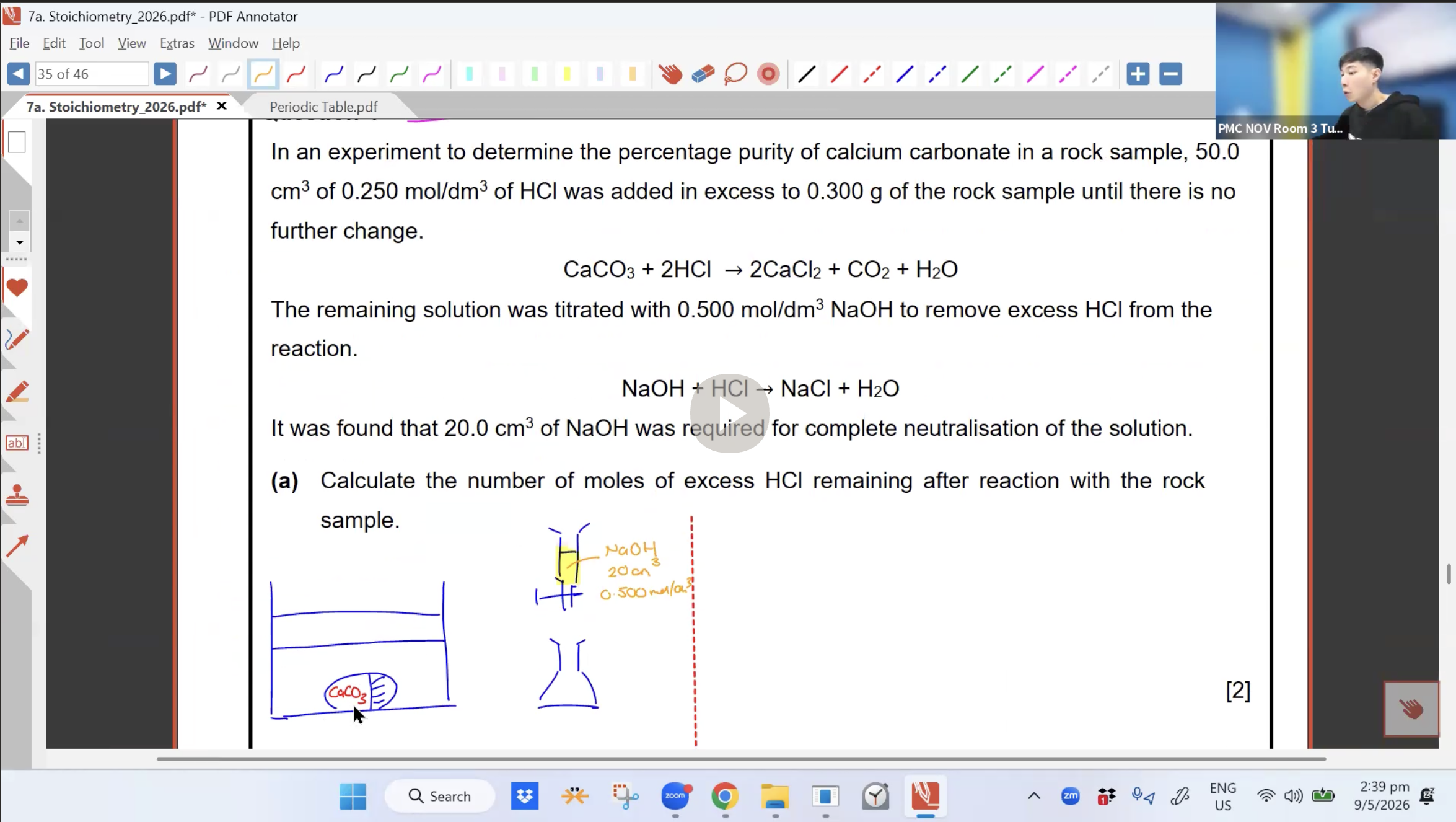1456x822 pixels.
Task: Select the Lasso selection tool
Action: point(735,74)
